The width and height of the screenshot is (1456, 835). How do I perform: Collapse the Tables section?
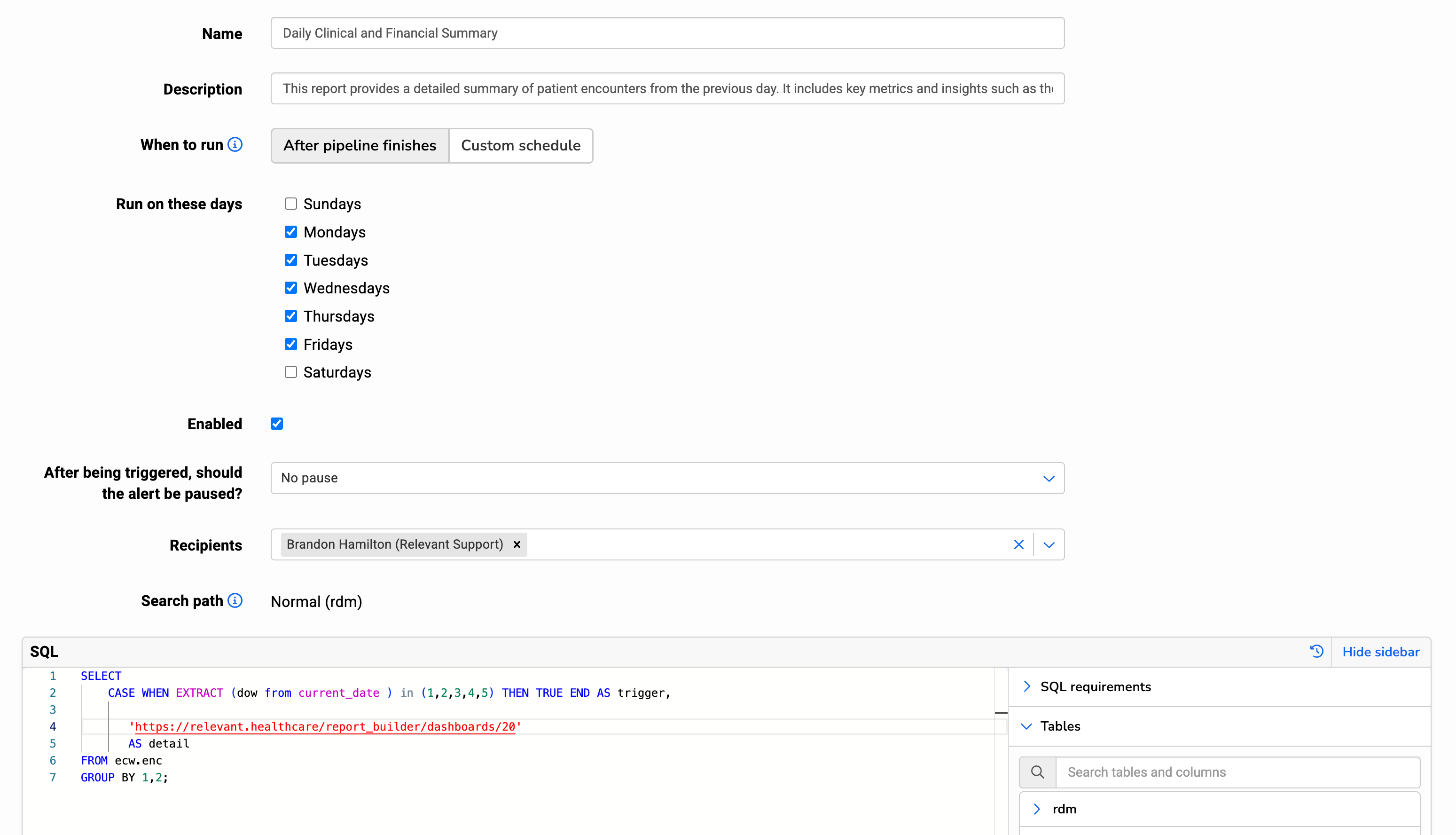pyautogui.click(x=1060, y=726)
